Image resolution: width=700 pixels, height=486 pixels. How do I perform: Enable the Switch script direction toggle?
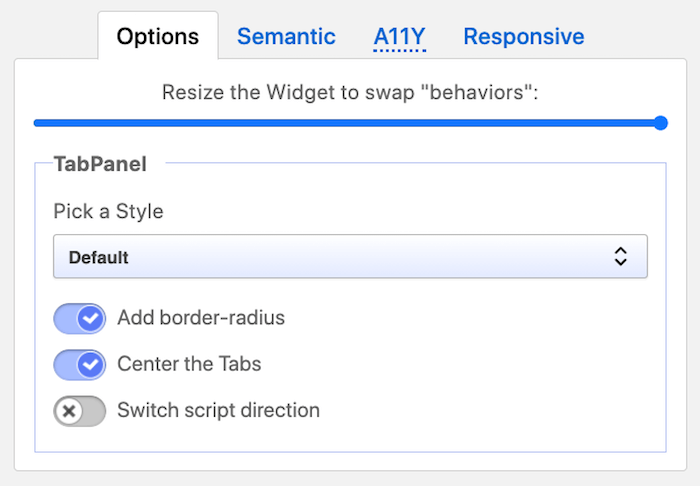coord(80,411)
